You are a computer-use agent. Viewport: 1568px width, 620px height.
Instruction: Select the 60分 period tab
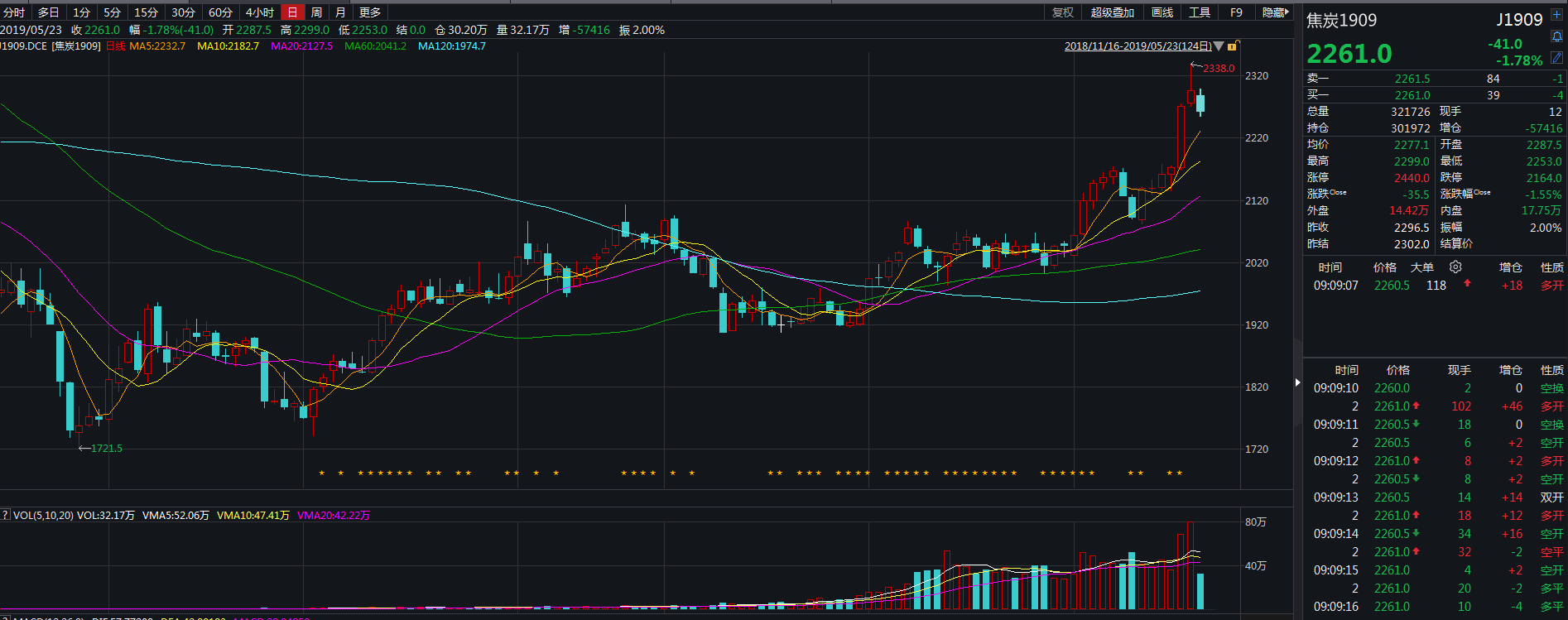click(220, 12)
